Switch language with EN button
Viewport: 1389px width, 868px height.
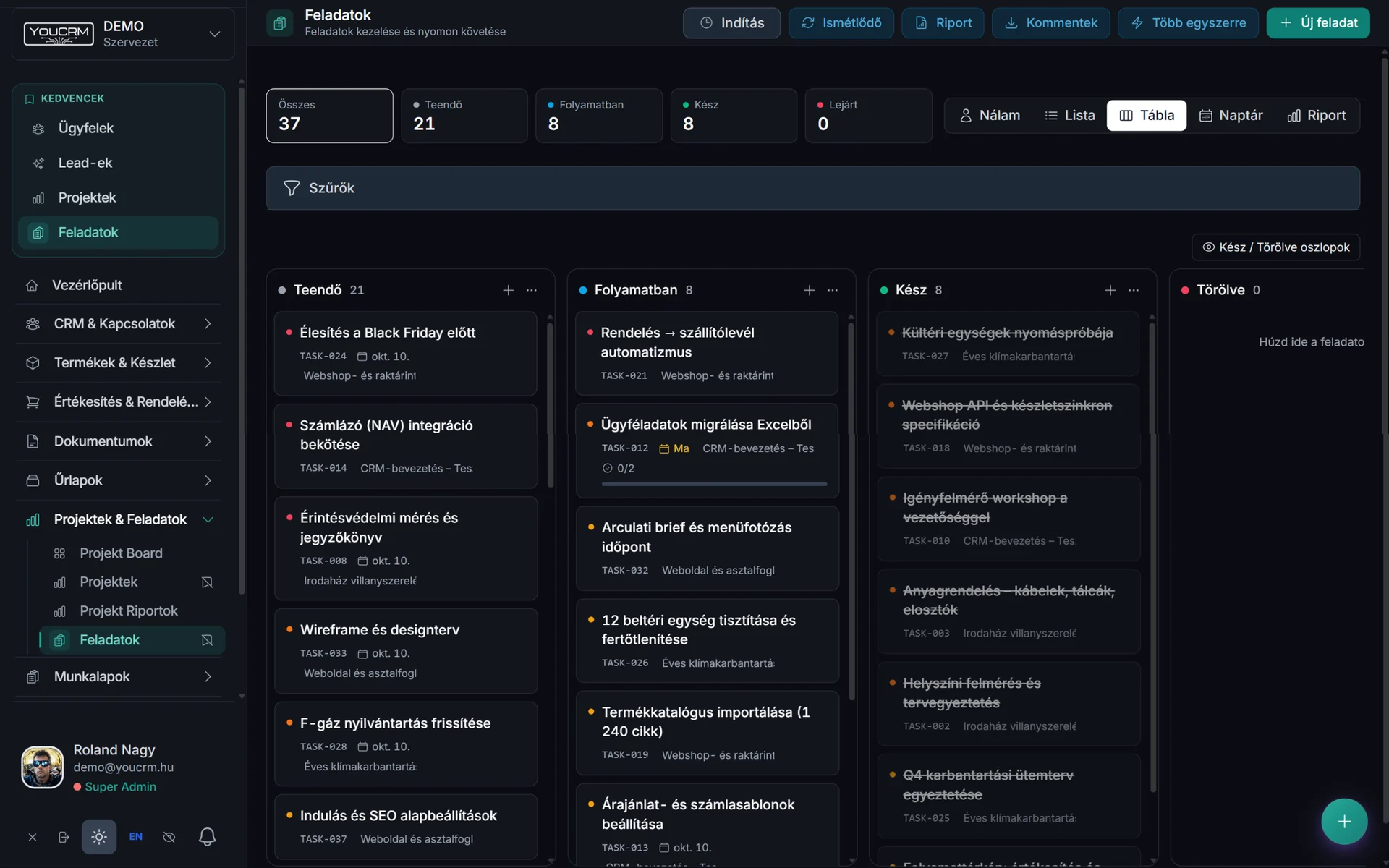(135, 837)
